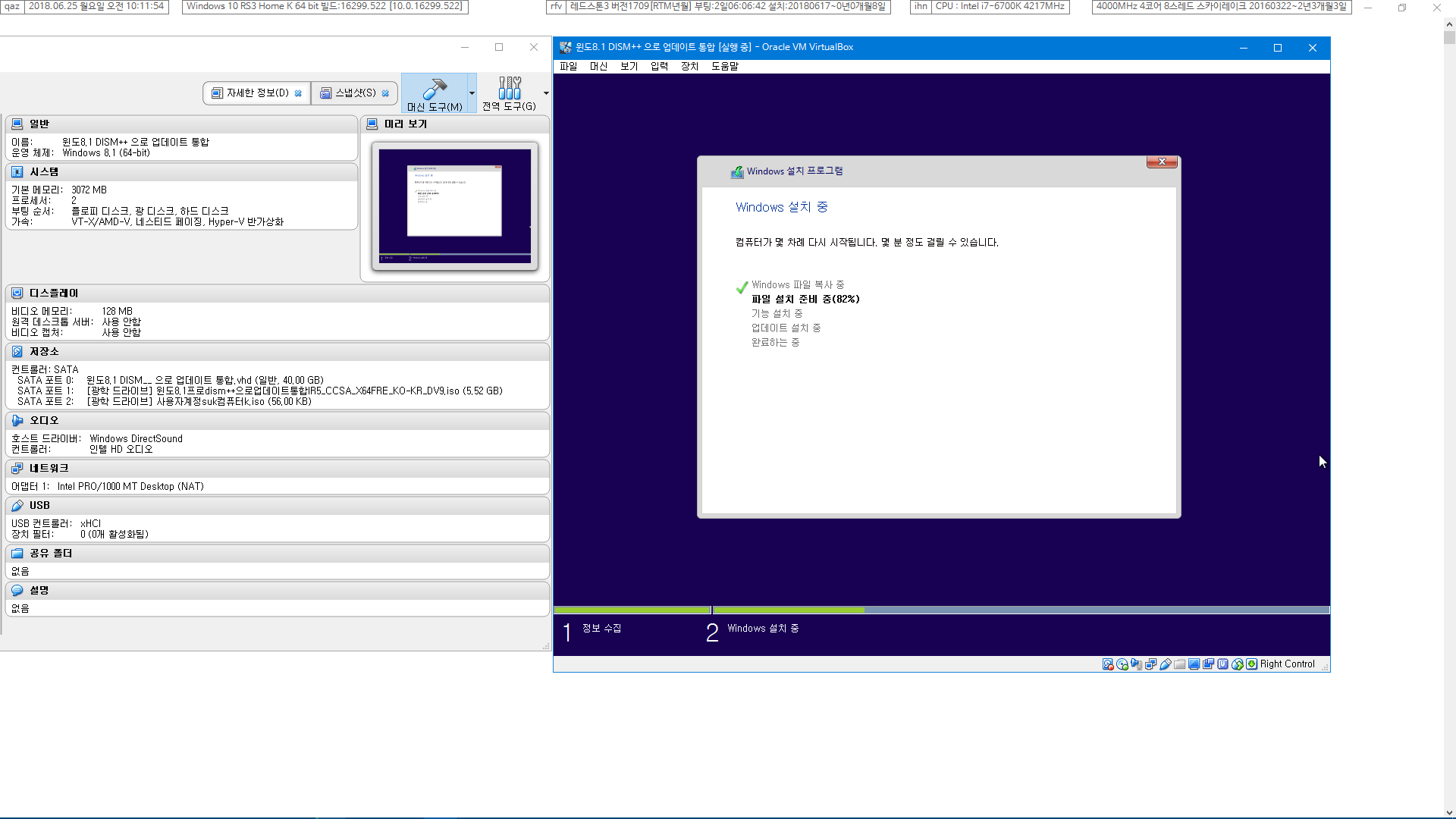Click the audio status icon in VM status bar
The image size is (1456, 819).
coord(1137,664)
